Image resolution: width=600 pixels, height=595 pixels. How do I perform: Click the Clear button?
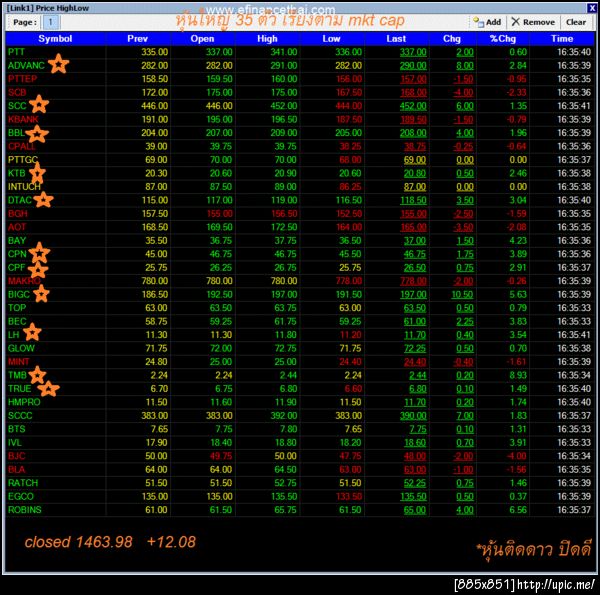[576, 22]
